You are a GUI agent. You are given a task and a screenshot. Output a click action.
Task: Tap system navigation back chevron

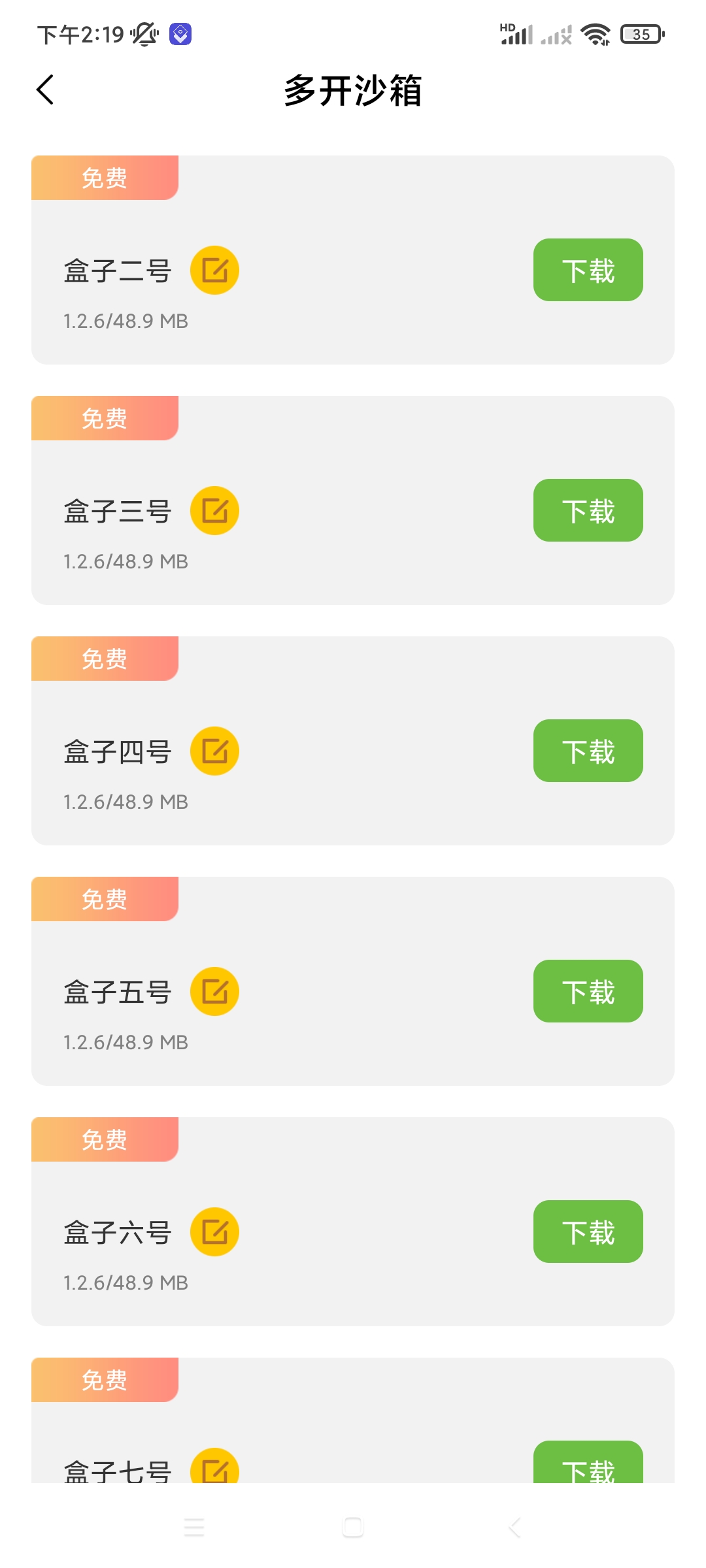pos(514,1527)
